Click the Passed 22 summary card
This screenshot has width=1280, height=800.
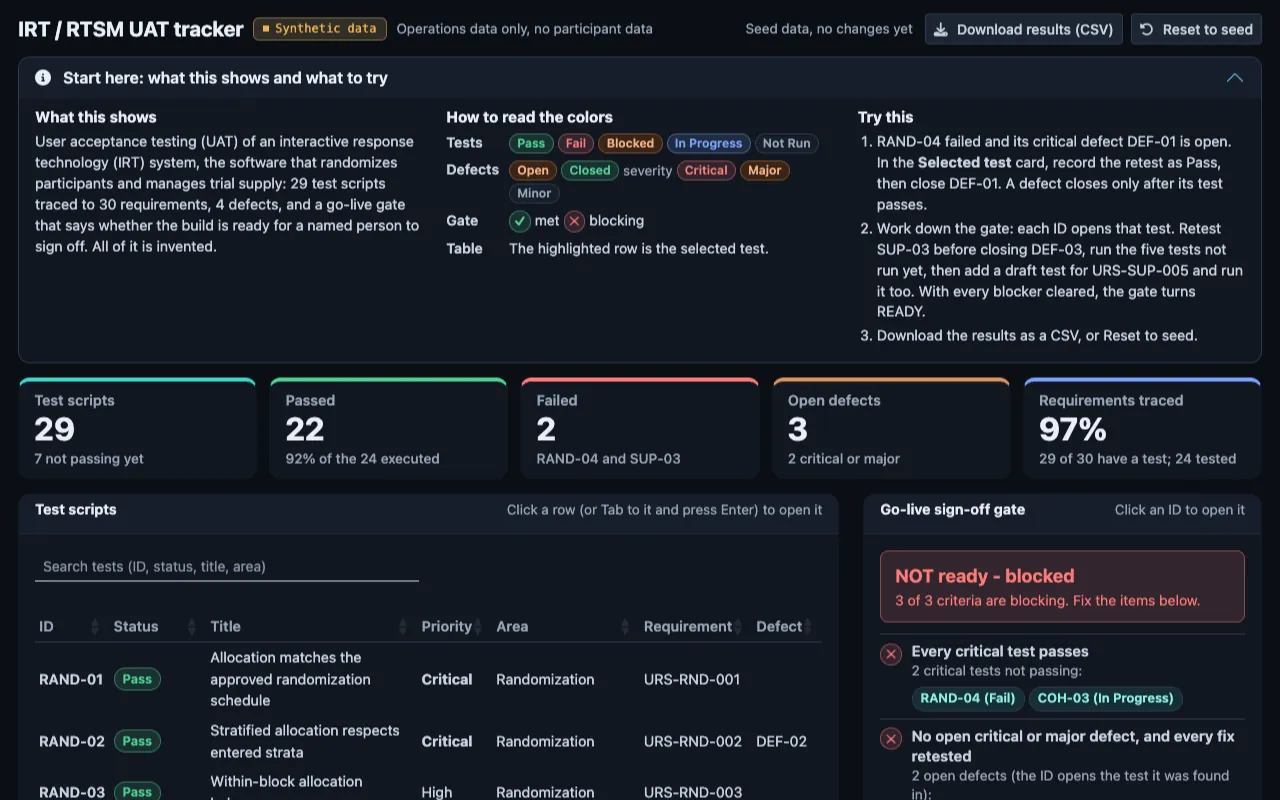pos(389,428)
